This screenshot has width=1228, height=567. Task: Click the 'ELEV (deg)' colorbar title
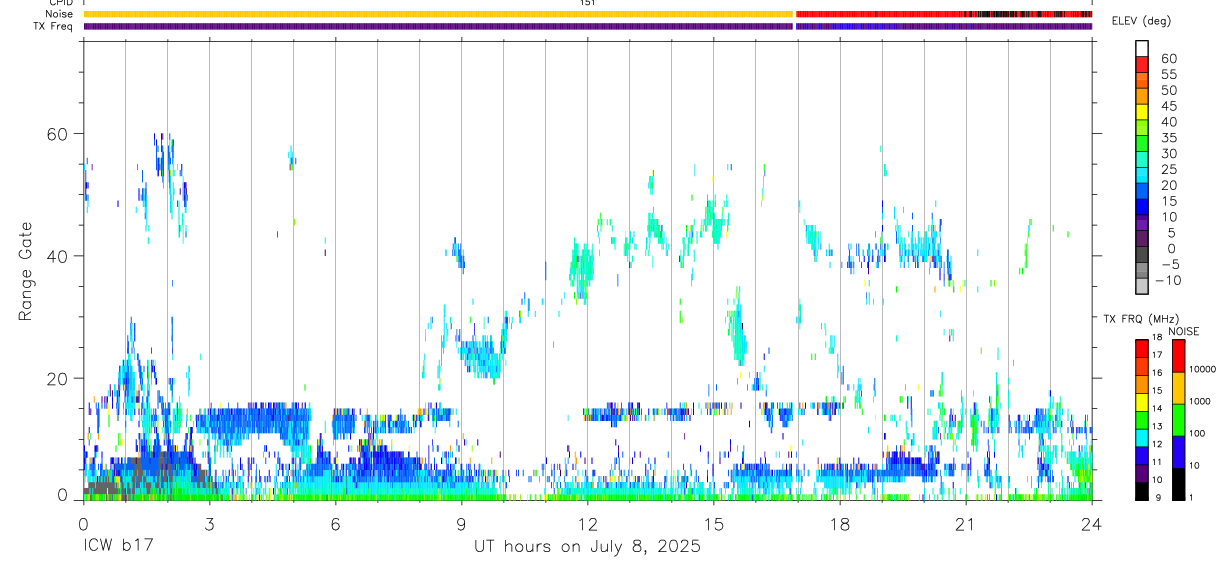point(1141,21)
